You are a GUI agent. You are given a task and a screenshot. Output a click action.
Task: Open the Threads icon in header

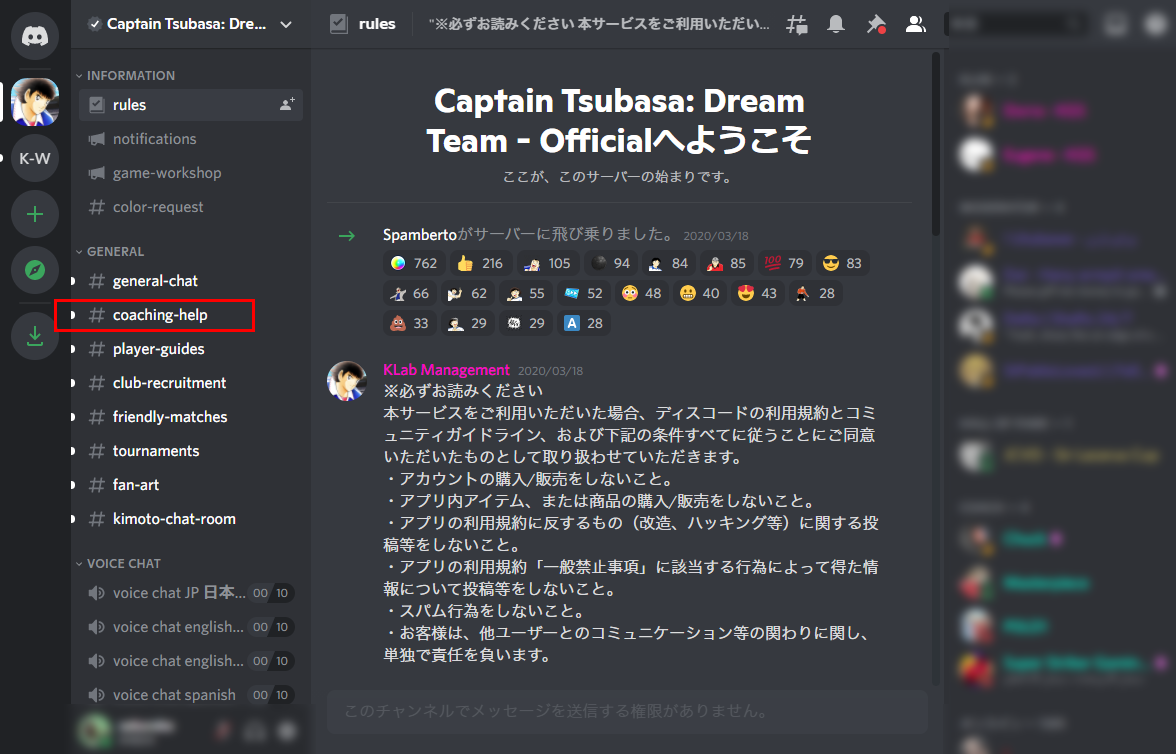(x=796, y=25)
